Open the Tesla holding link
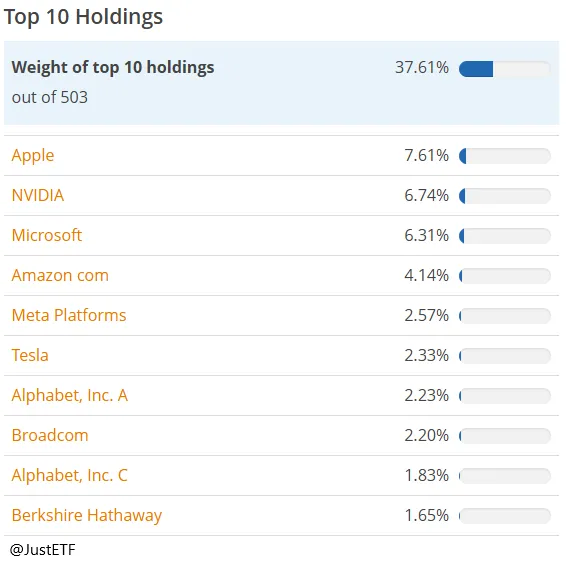The image size is (566, 566). [30, 355]
